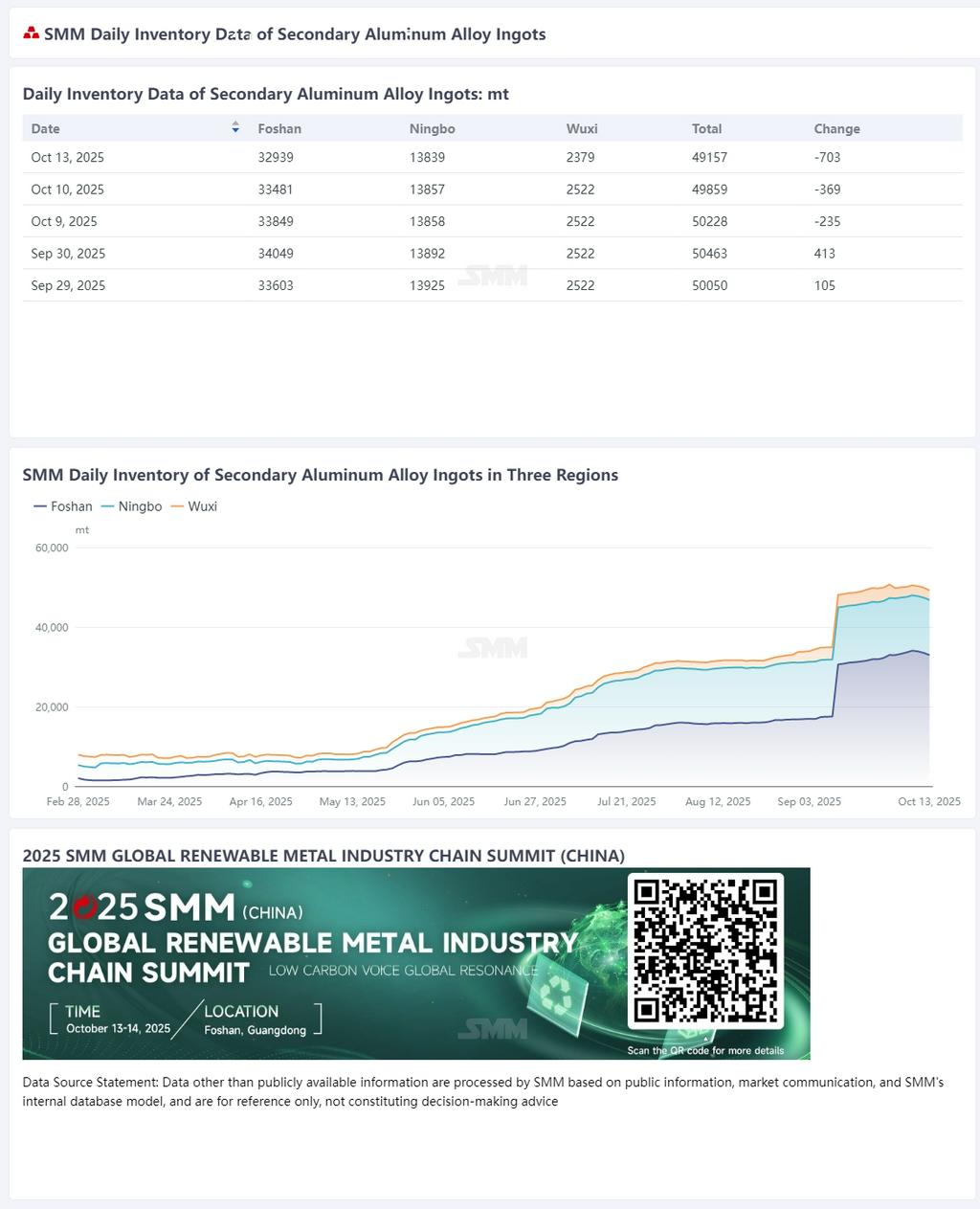This screenshot has height=1209, width=980.
Task: Click the table heading Daily Inventory Data: mt
Action: [266, 94]
